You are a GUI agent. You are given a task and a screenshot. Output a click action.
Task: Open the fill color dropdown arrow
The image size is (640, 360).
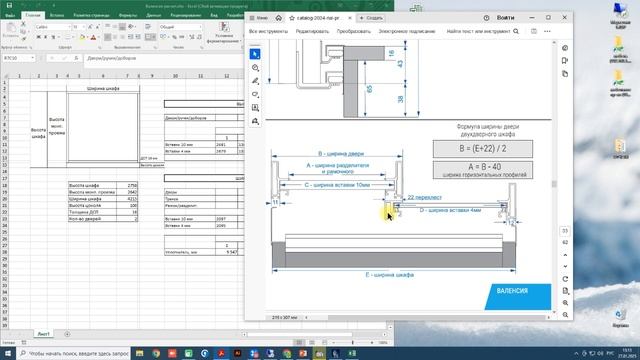click(x=87, y=38)
